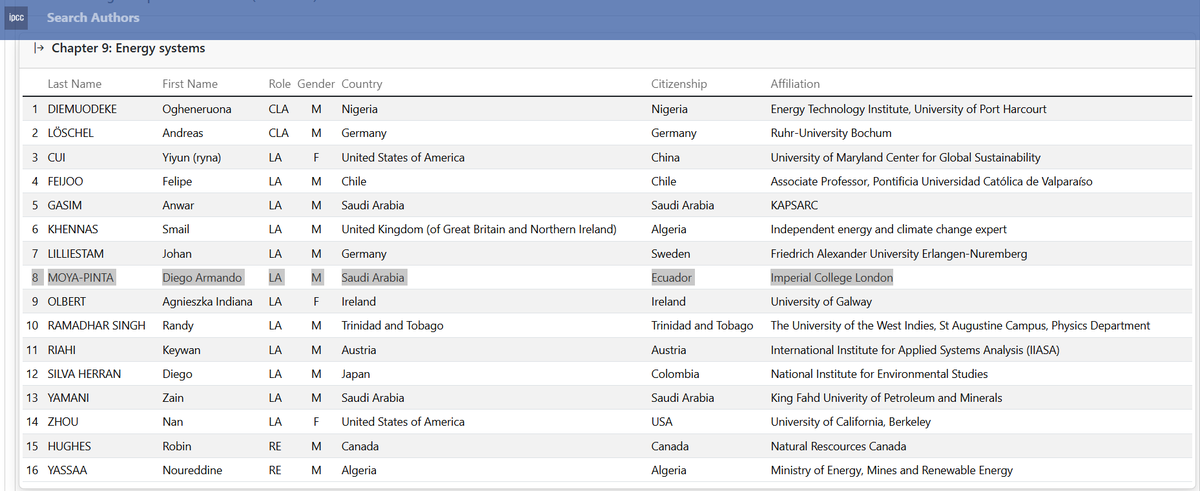The width and height of the screenshot is (1200, 491).
Task: Sort by the First Name column header
Action: click(x=190, y=84)
